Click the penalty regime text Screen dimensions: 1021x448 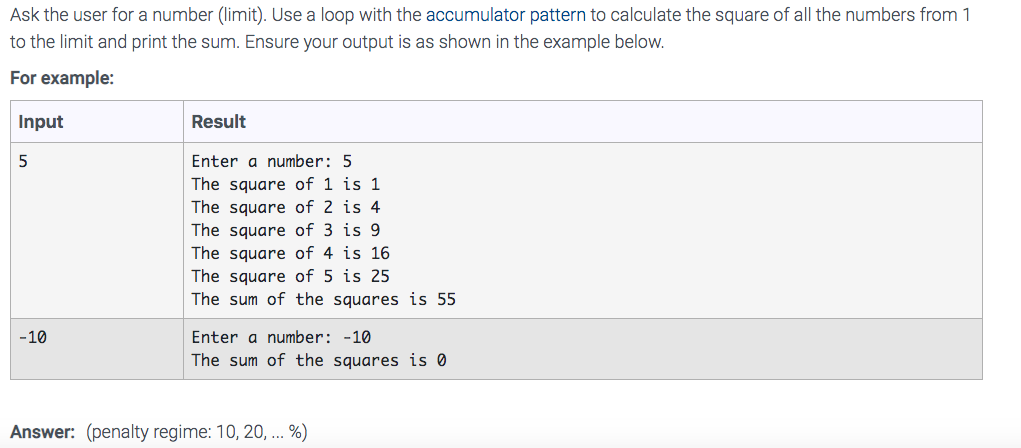click(197, 432)
